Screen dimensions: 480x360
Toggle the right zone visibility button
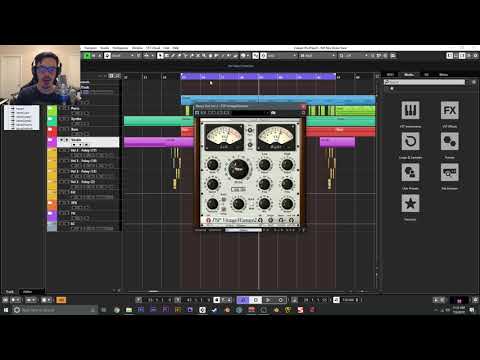point(462,56)
